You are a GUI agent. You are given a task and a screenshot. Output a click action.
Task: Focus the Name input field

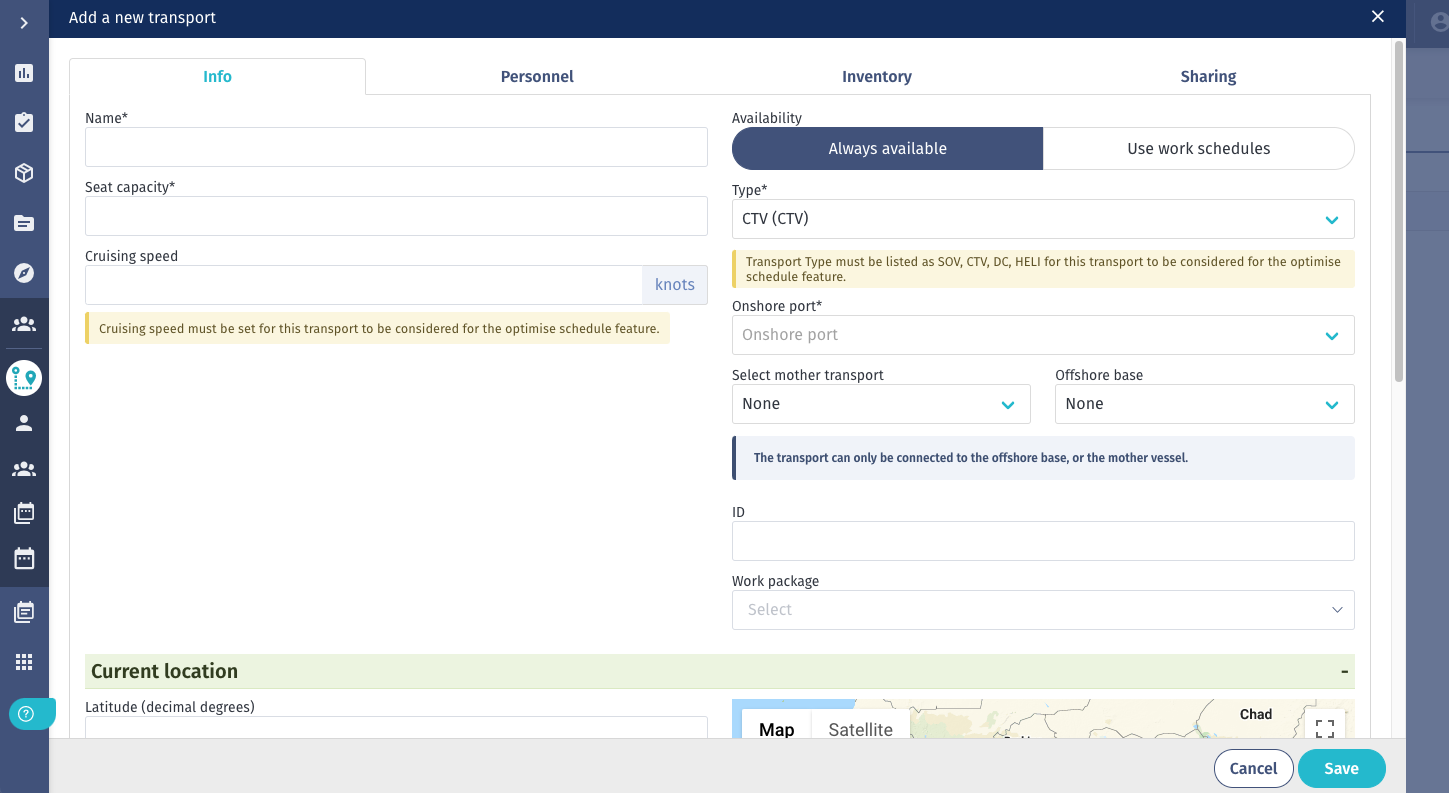pos(396,147)
